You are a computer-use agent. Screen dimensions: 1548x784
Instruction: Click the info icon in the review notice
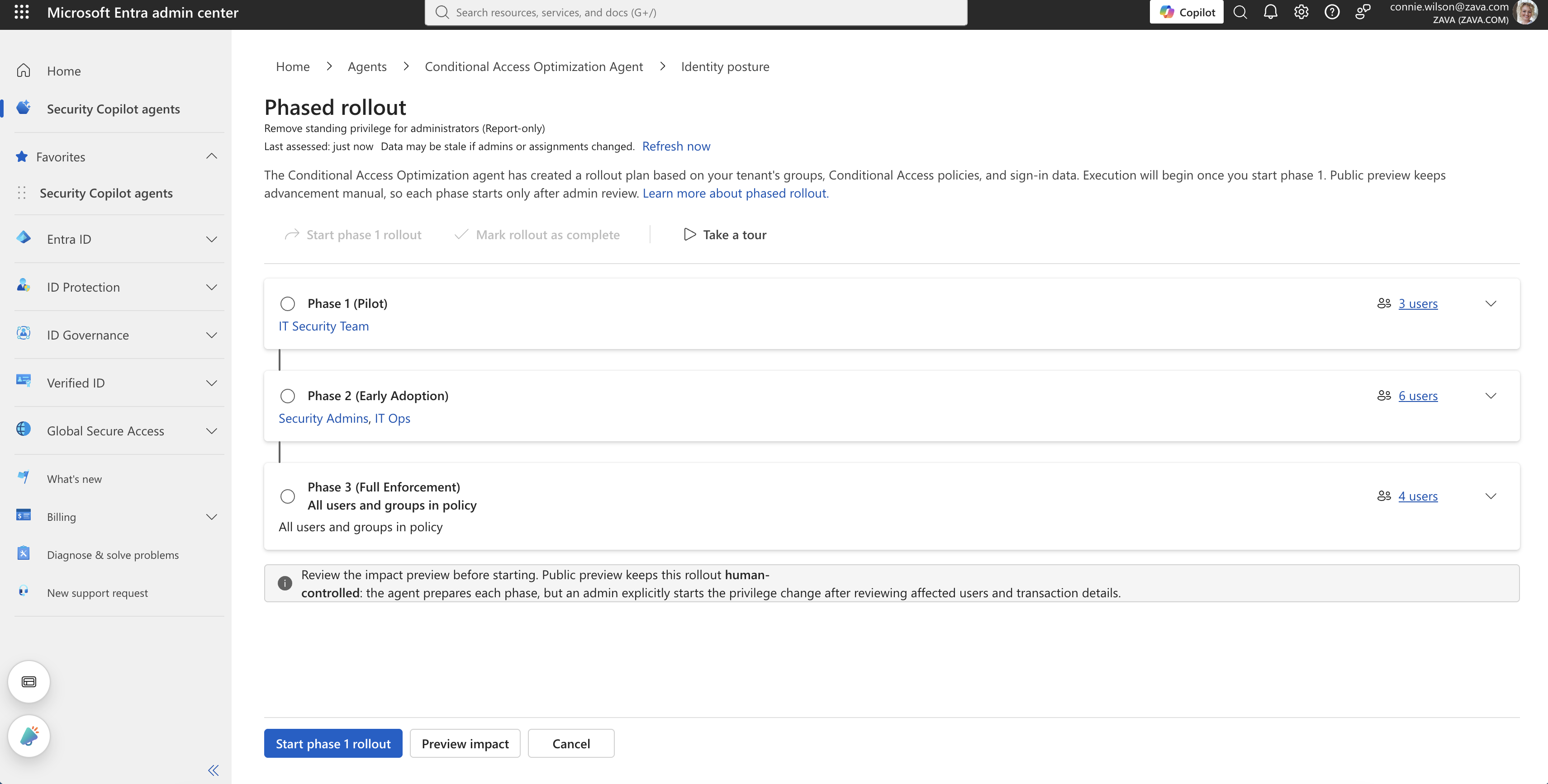(285, 583)
